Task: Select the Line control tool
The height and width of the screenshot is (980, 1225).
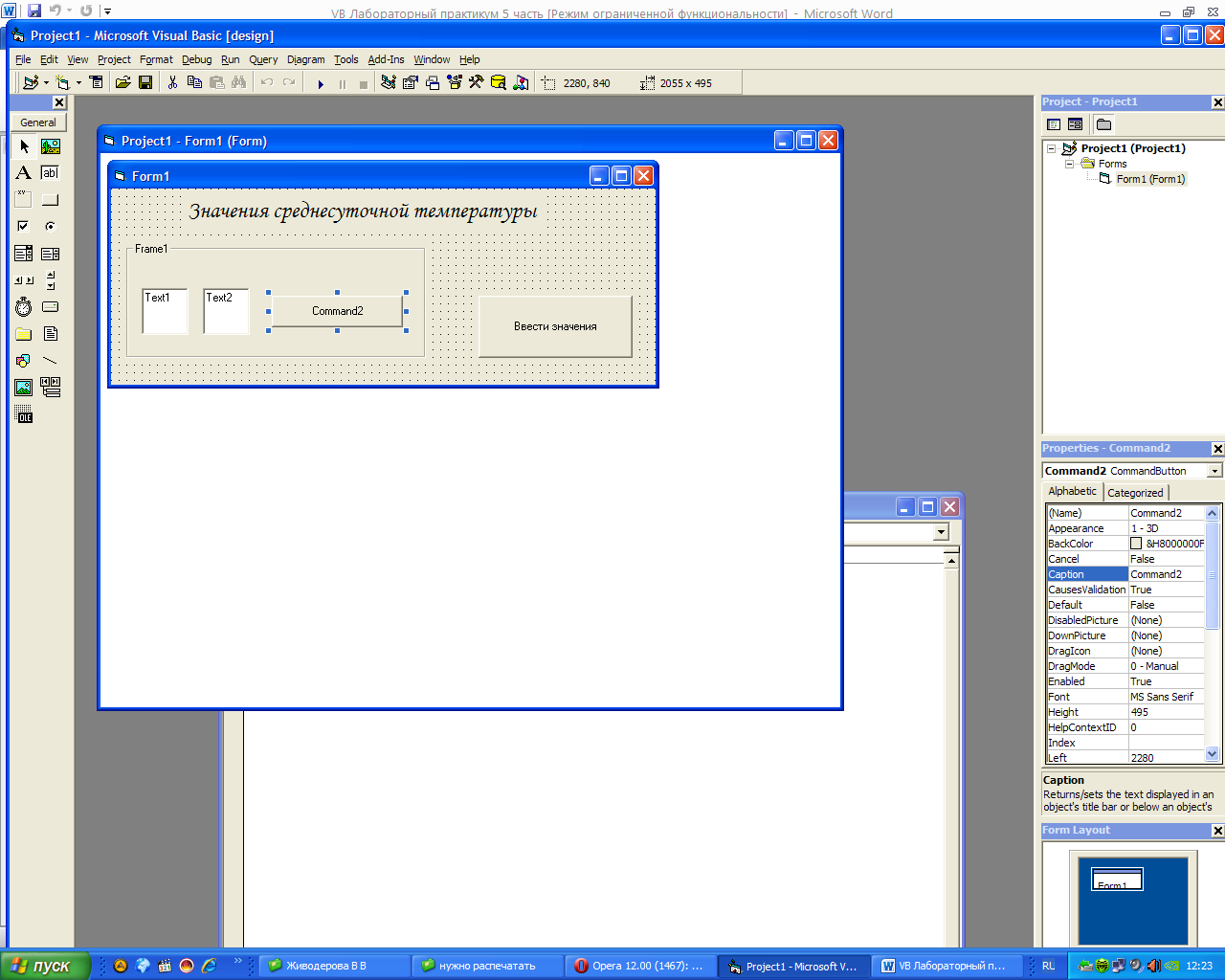Action: tap(51, 361)
